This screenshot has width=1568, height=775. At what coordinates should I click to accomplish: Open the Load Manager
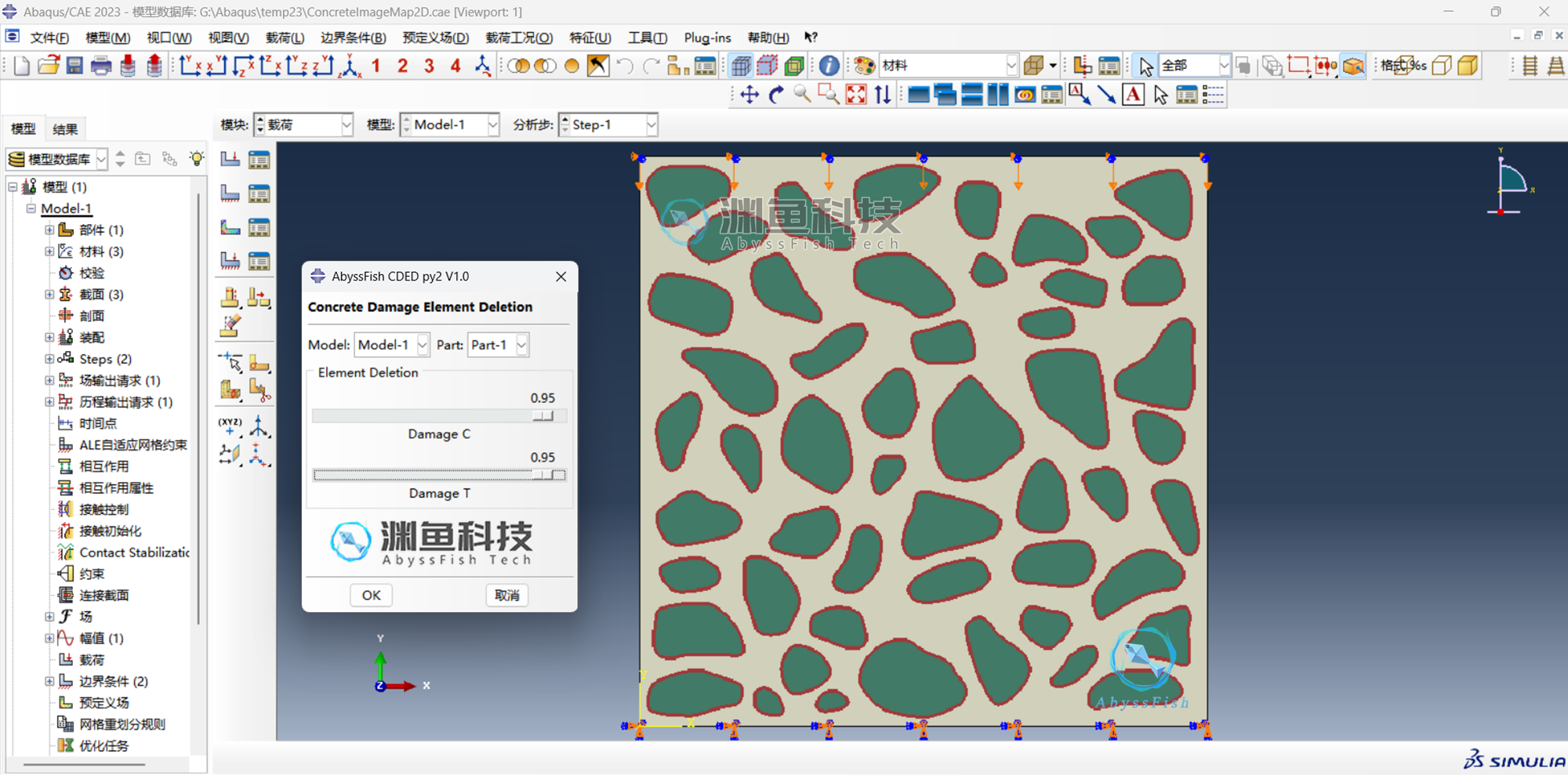259,160
